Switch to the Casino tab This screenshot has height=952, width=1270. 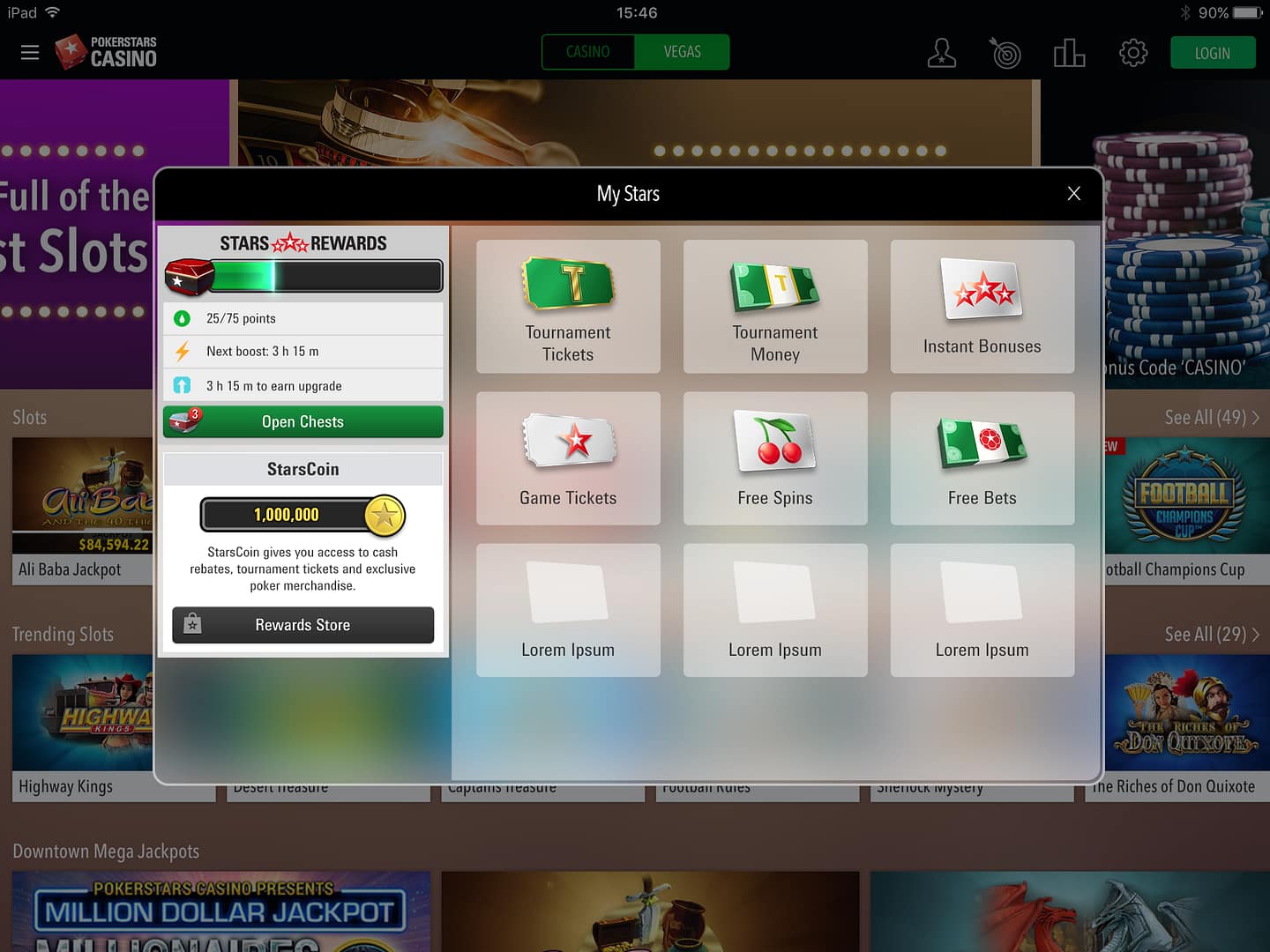[588, 52]
